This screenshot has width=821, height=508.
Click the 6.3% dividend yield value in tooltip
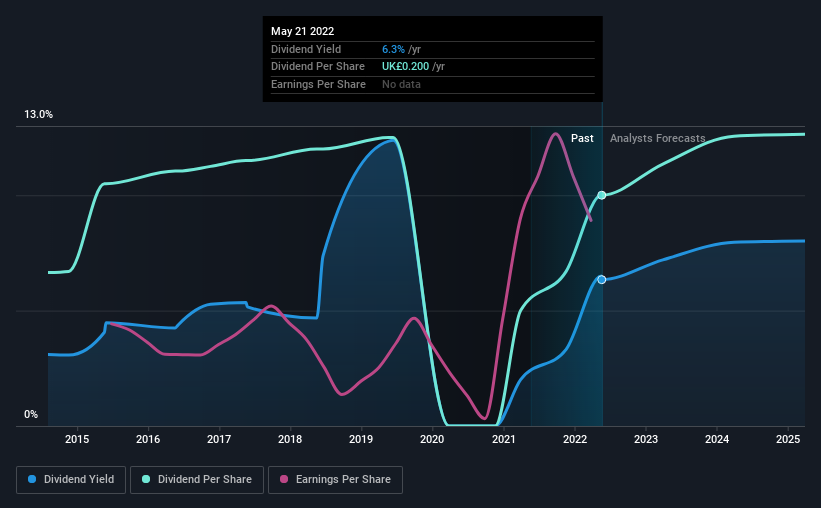pyautogui.click(x=393, y=49)
